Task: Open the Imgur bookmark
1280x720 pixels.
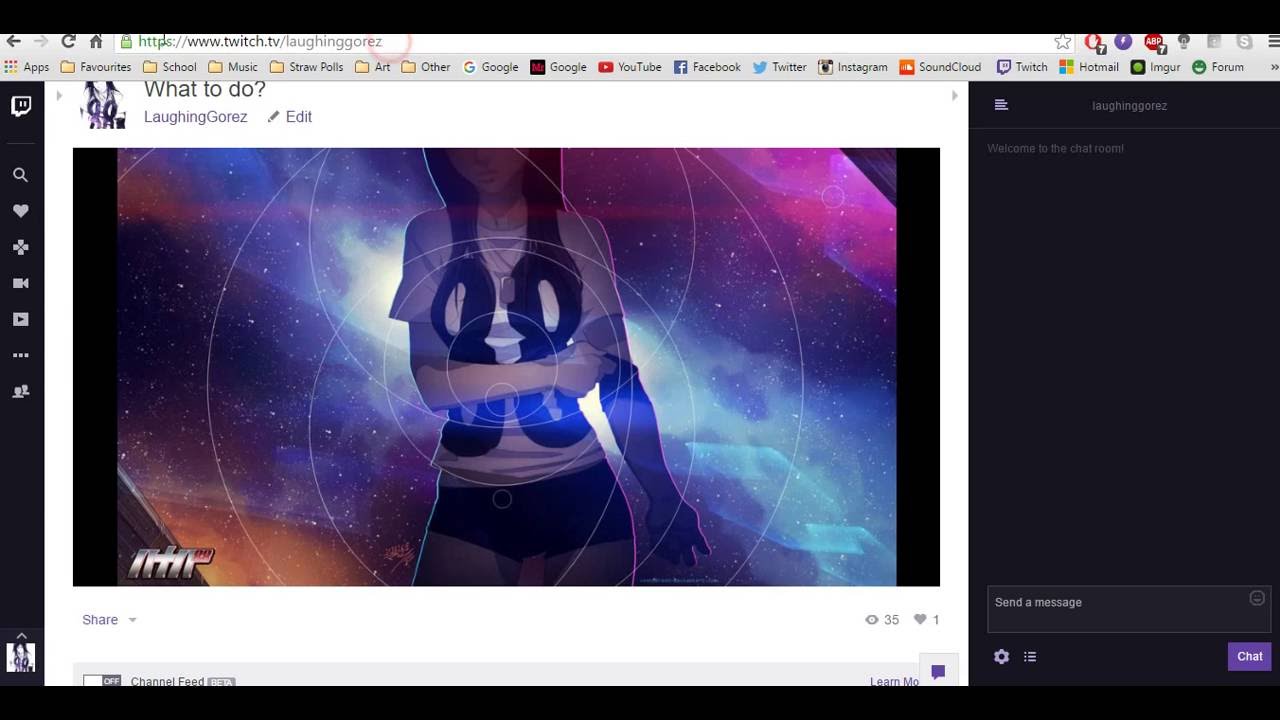Action: [x=1156, y=67]
